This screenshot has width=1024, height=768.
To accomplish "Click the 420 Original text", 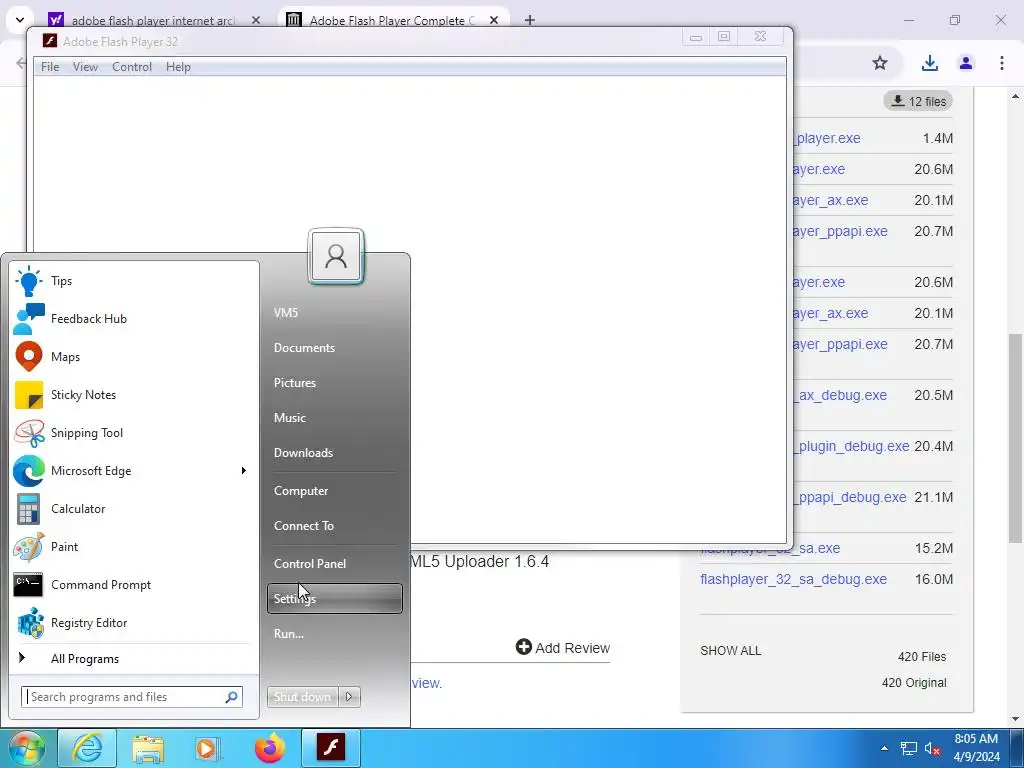I will pos(914,683).
